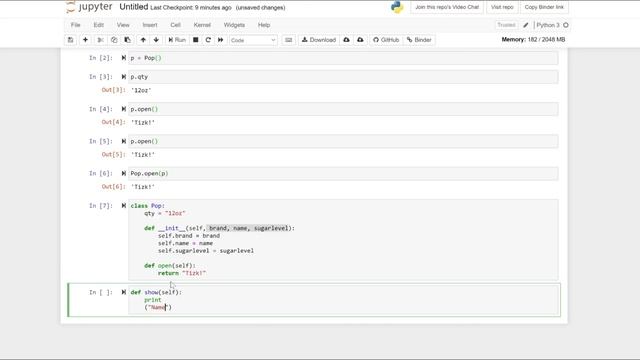The width and height of the screenshot is (640, 360).
Task: Click the Python 3 kernel name
Action: (x=548, y=25)
